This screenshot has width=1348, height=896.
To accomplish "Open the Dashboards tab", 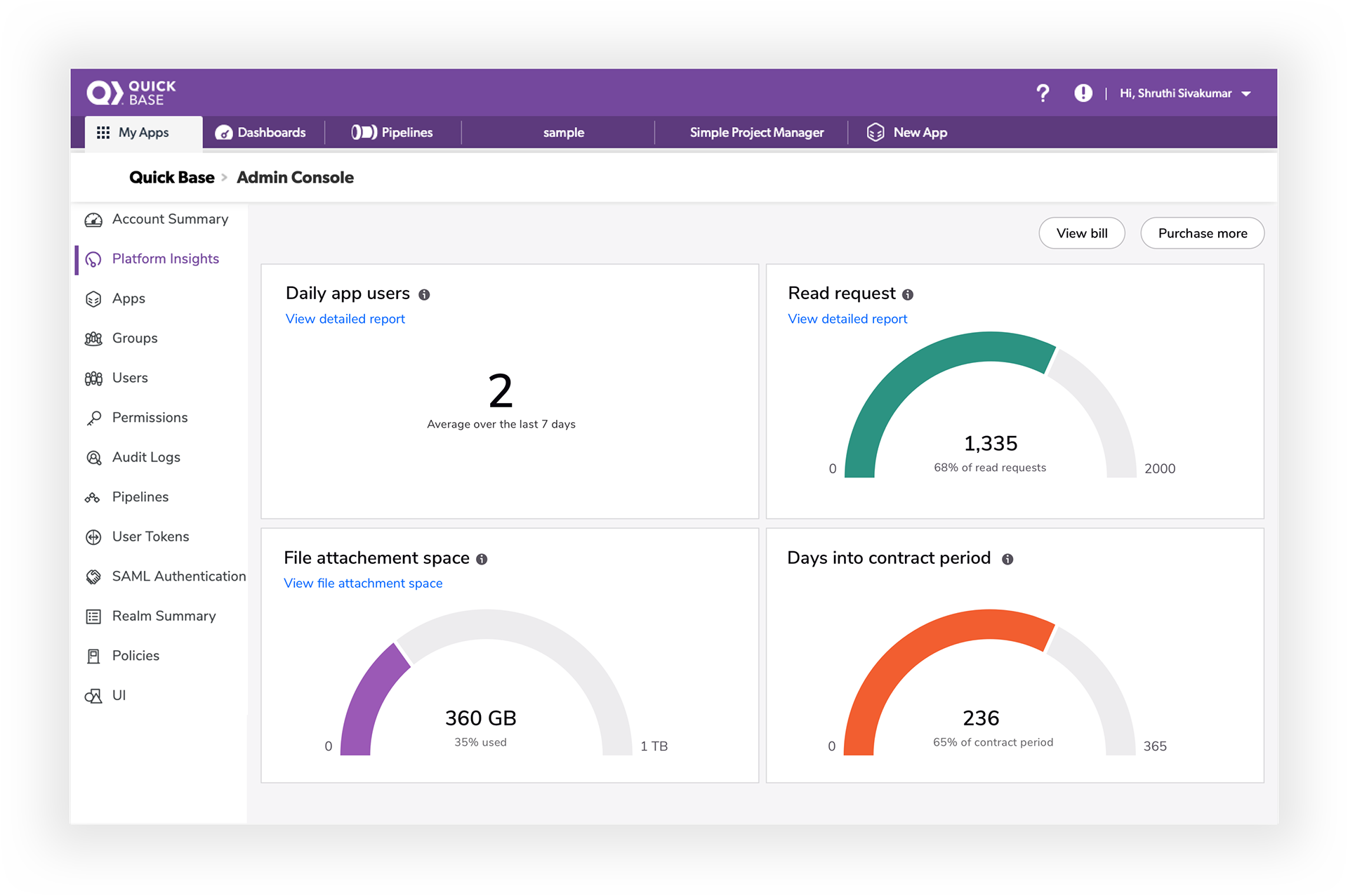I will 261,133.
